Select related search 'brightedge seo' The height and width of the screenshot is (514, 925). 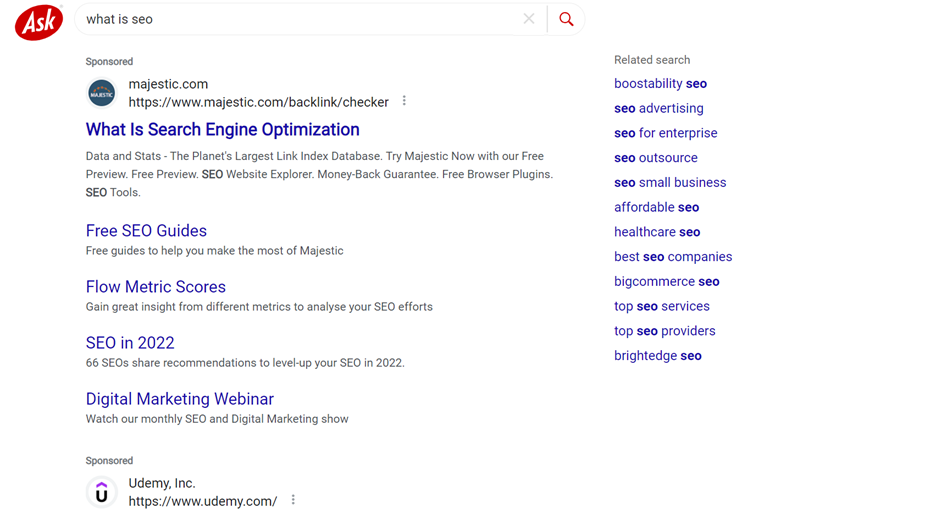(x=657, y=356)
